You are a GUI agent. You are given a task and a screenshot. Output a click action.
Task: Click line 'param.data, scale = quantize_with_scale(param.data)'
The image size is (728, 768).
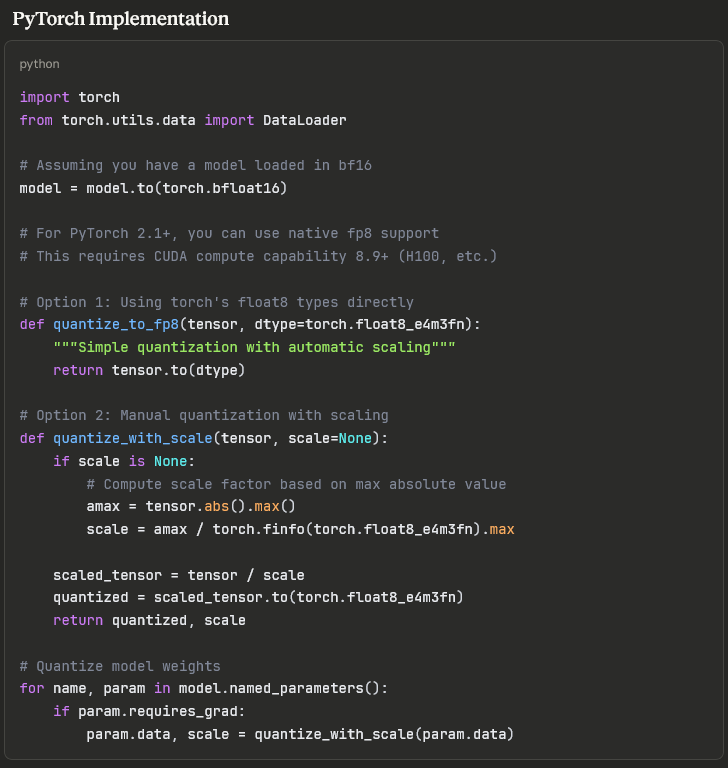pyautogui.click(x=300, y=734)
